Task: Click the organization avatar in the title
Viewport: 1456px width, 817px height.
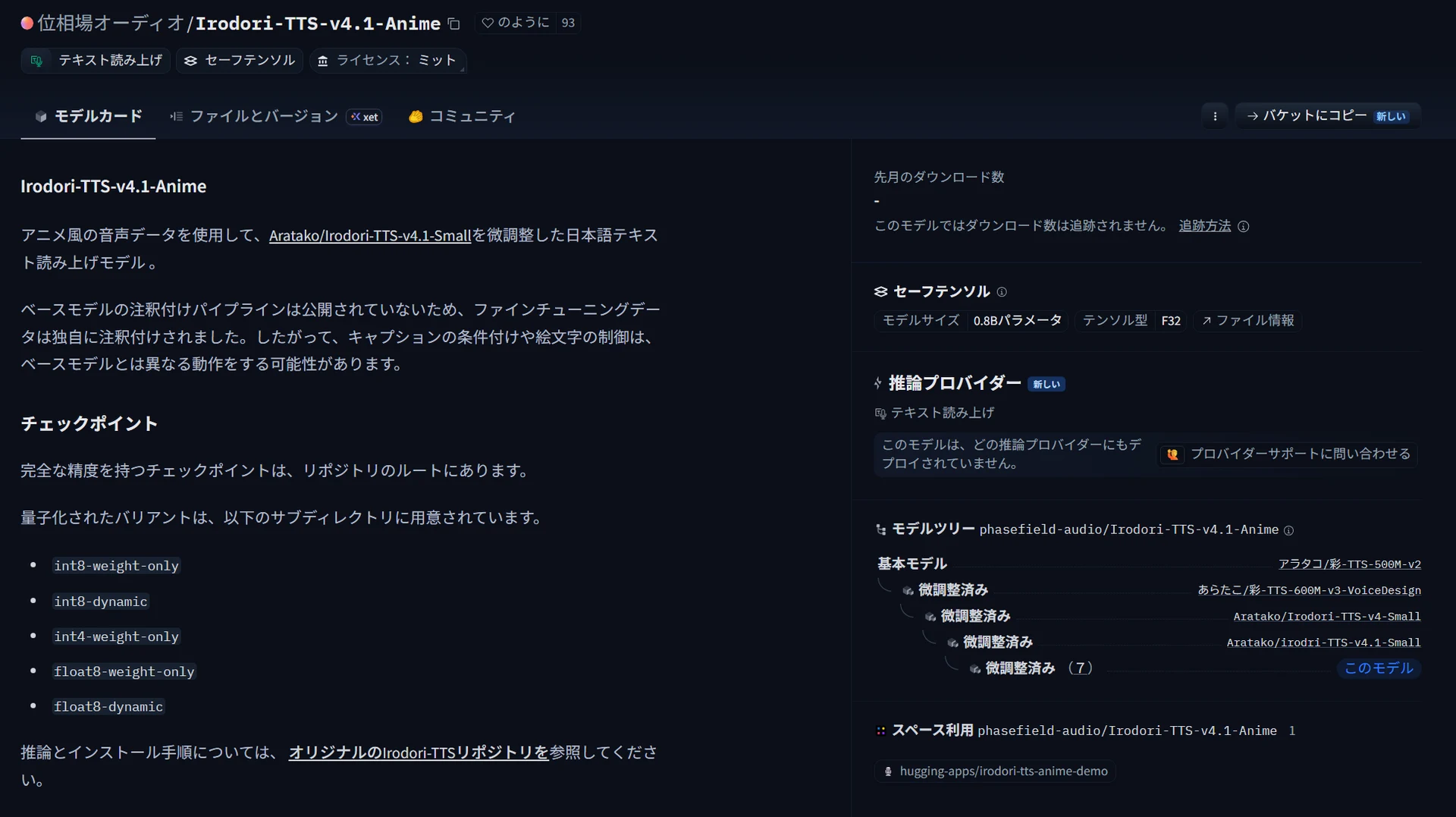Action: click(x=27, y=24)
